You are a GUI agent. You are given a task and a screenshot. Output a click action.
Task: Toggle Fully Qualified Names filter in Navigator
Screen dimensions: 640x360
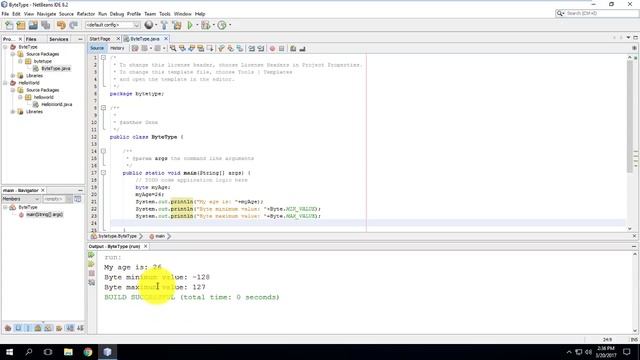59,328
